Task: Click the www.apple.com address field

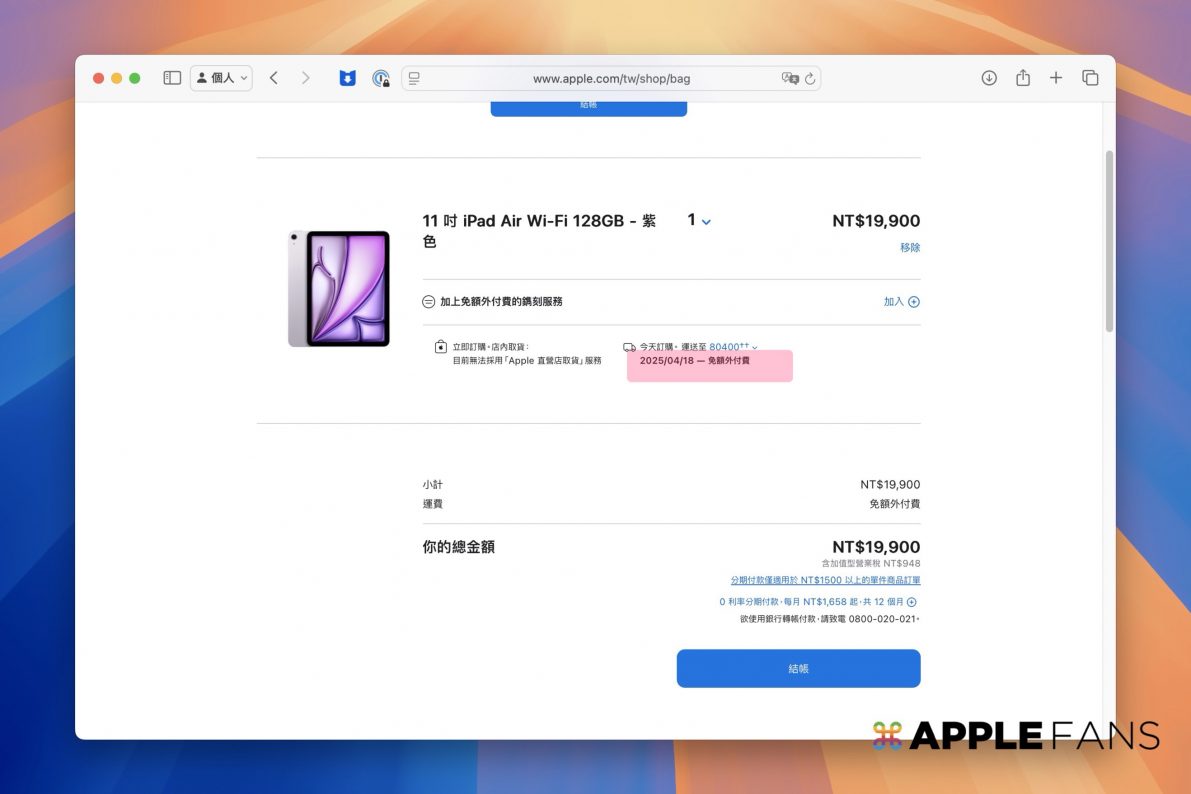Action: point(611,79)
